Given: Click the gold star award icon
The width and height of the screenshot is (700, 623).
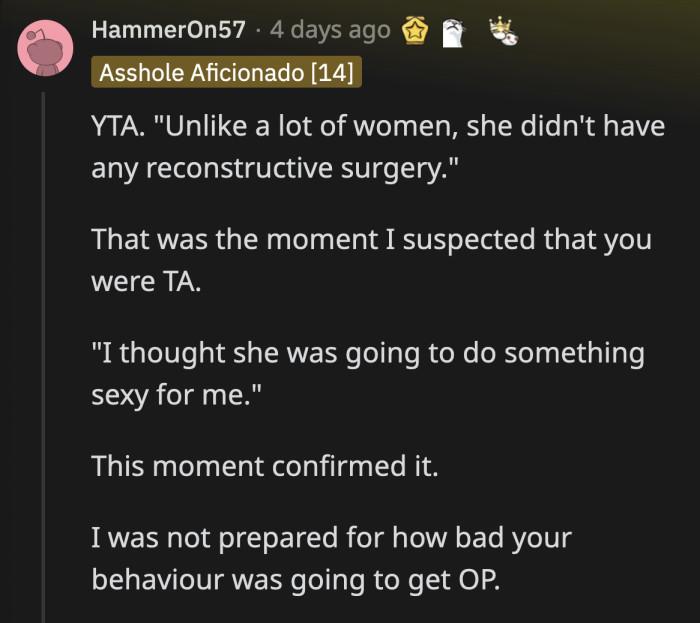Looking at the screenshot, I should click(x=414, y=31).
